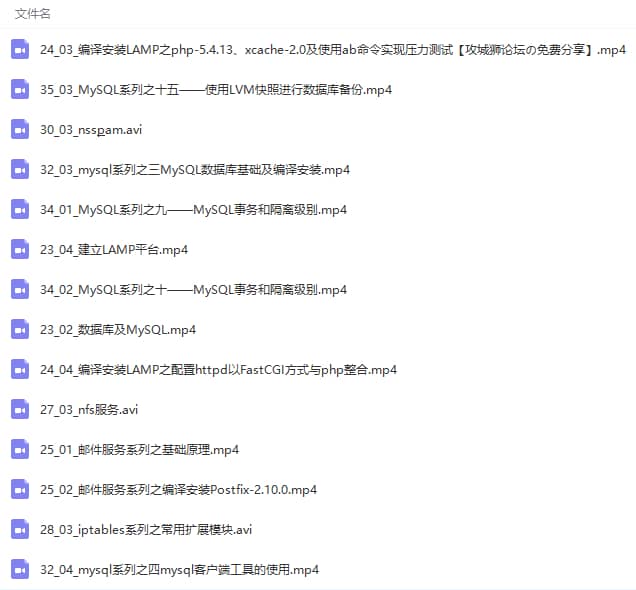The image size is (636, 590).
Task: Click video icon for 24_03 LAMP php-5.4.13 file
Action: coord(20,49)
